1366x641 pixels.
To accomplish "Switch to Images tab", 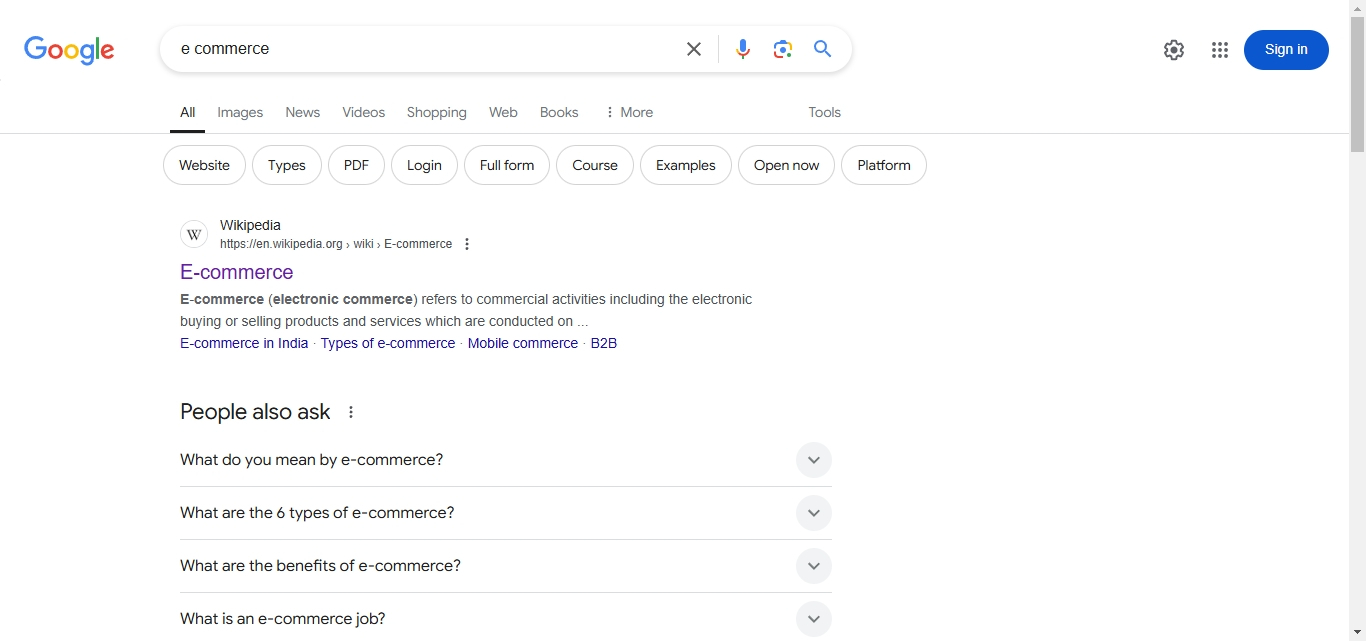I will coord(240,113).
